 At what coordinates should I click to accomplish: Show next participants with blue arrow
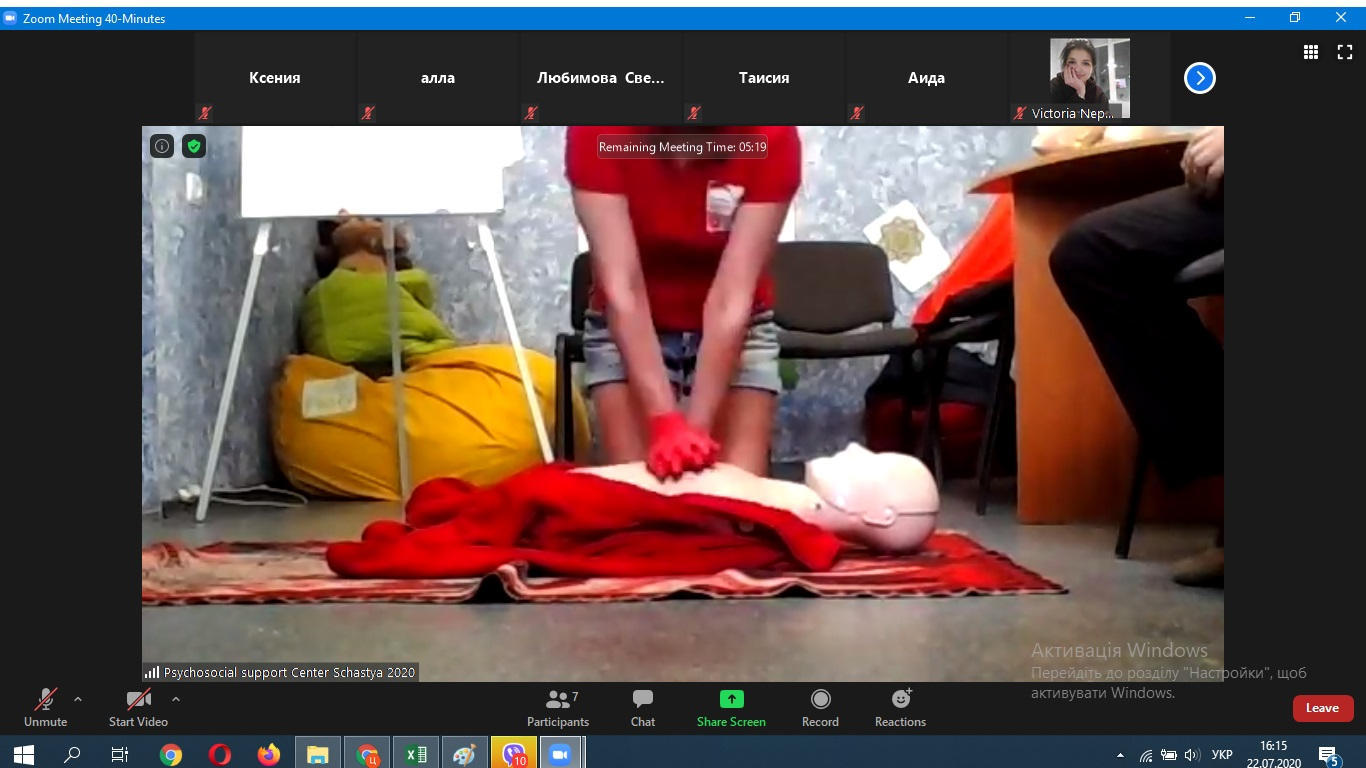point(1200,78)
